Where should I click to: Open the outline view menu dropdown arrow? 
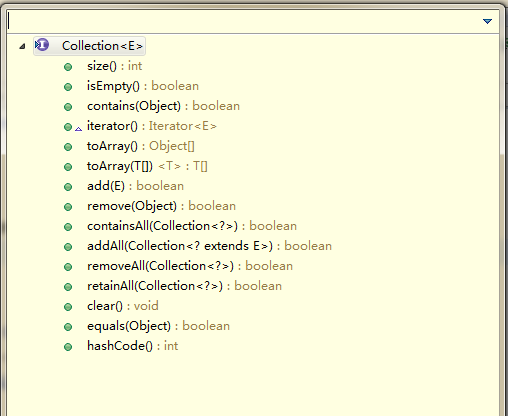[487, 21]
